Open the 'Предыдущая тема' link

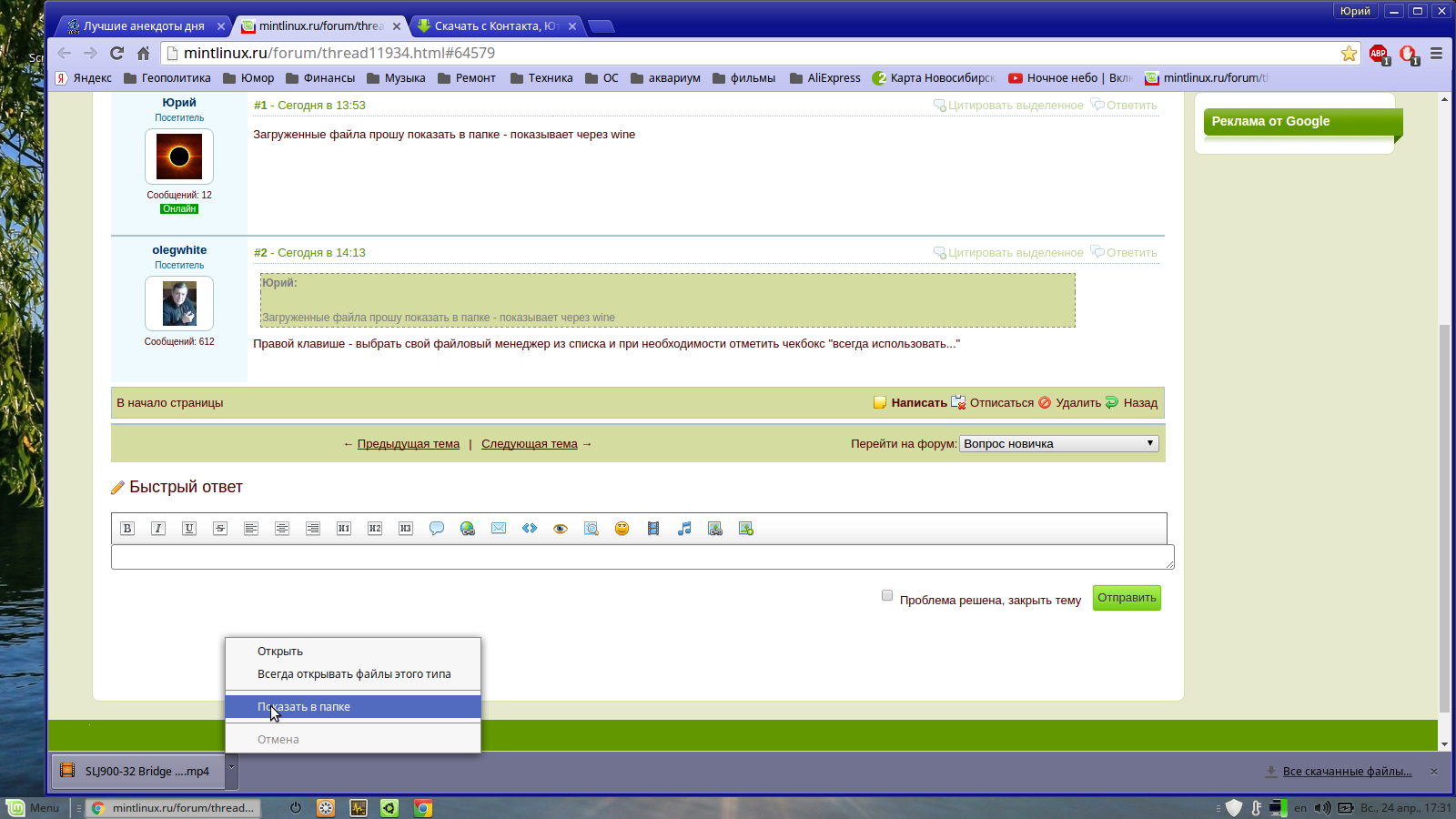coord(408,444)
